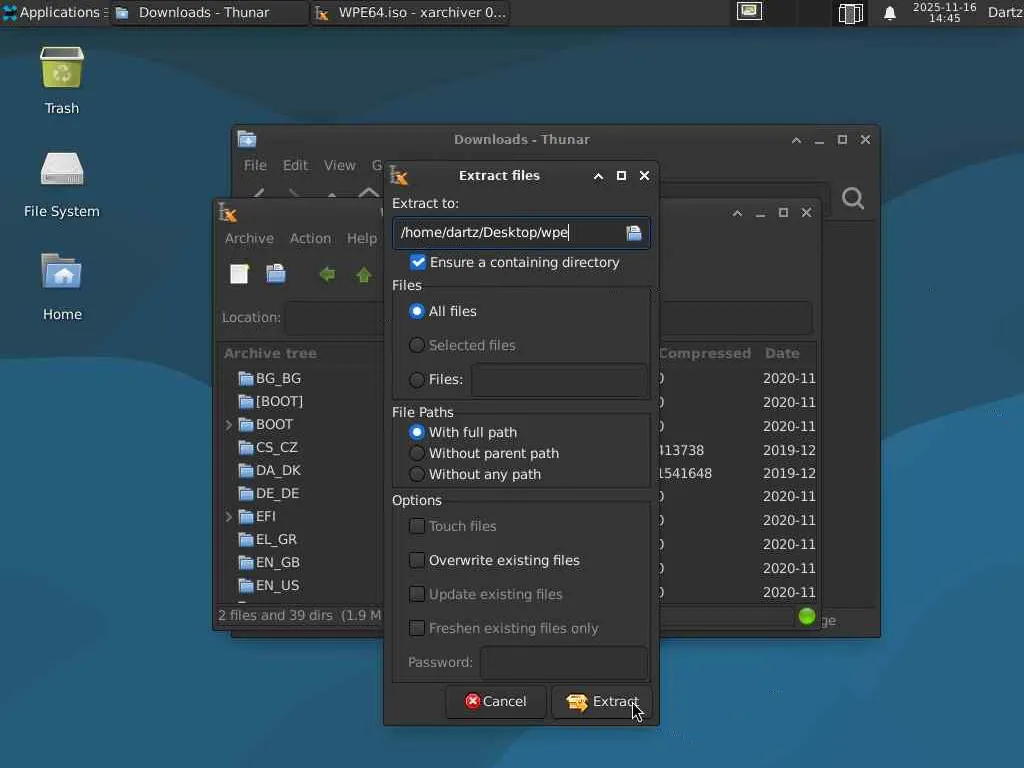1024x768 pixels.
Task: Click the Archive tree header
Action: (270, 353)
